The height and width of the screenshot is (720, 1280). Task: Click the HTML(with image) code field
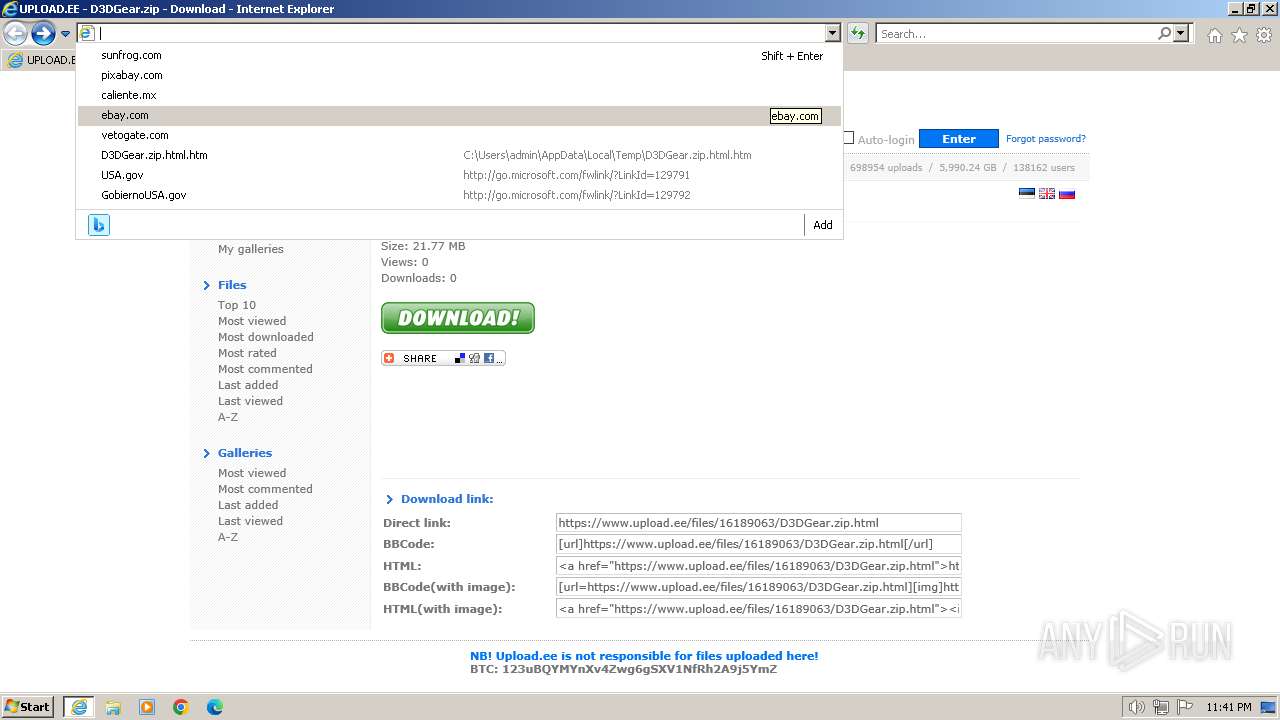[x=758, y=609]
